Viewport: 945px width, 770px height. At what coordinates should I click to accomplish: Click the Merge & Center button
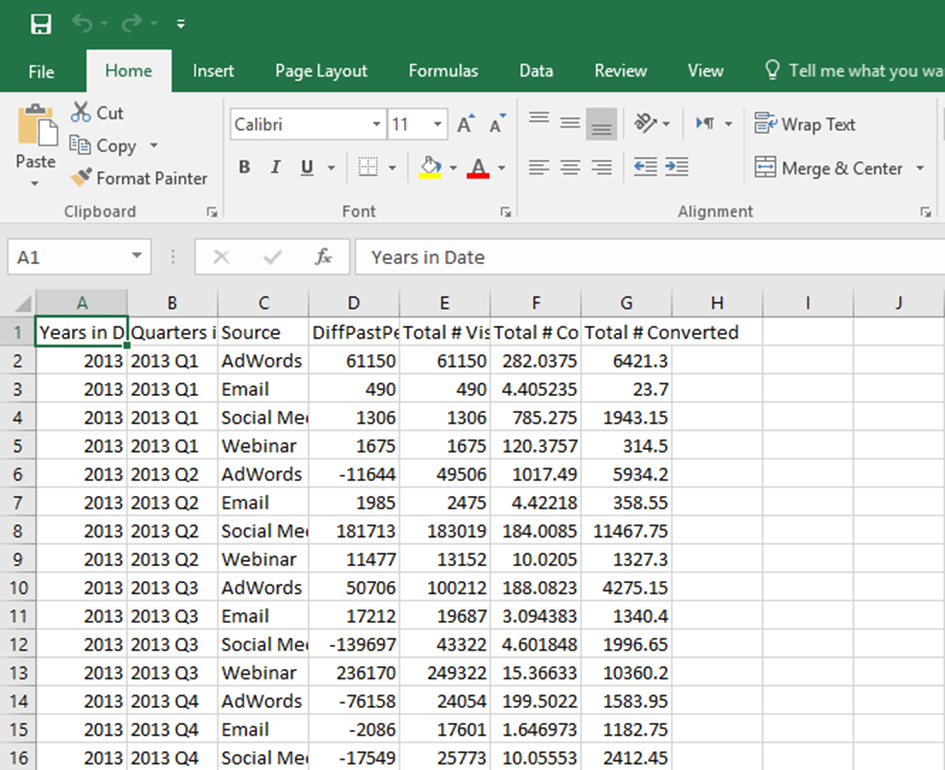(x=829, y=168)
